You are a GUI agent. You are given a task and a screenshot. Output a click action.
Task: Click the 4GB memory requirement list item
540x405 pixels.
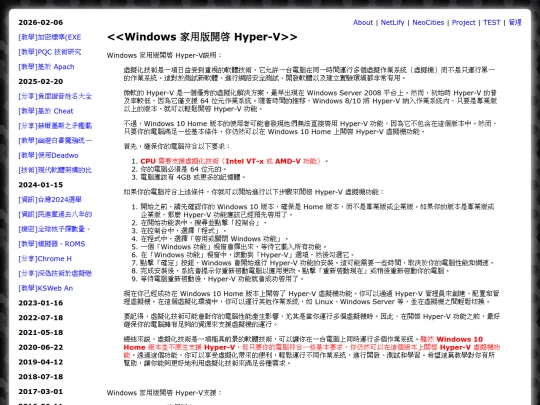click(193, 177)
